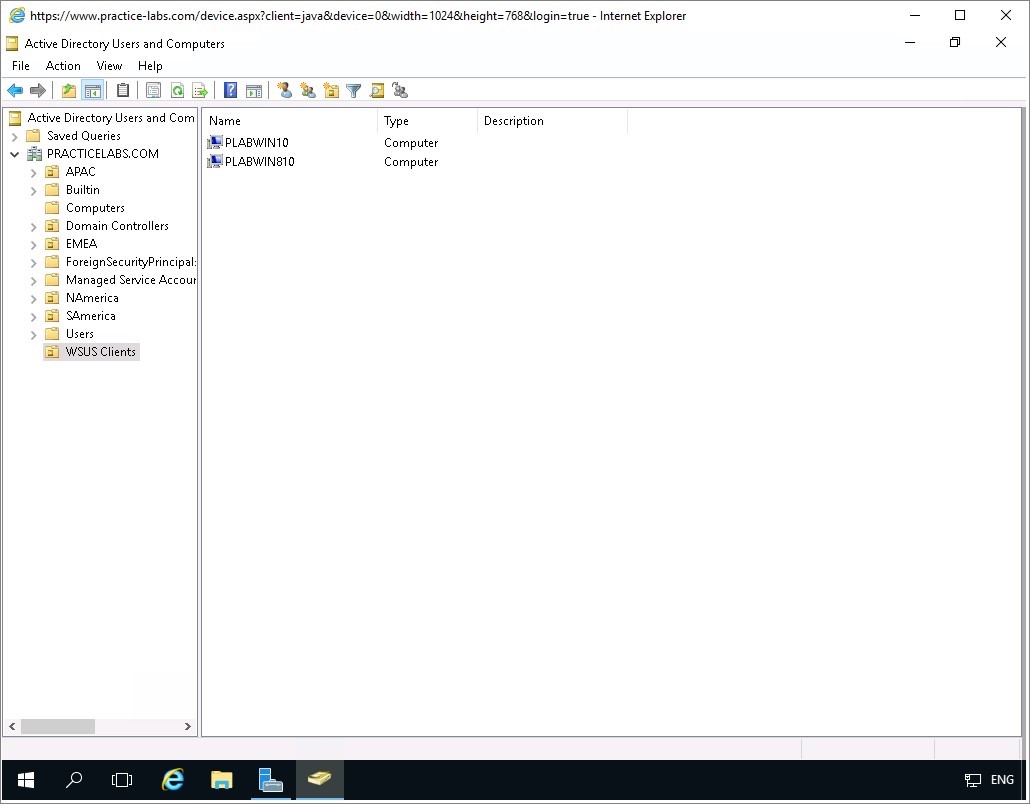Click the Find objects toolbar icon
This screenshot has height=804, width=1030.
[x=377, y=91]
